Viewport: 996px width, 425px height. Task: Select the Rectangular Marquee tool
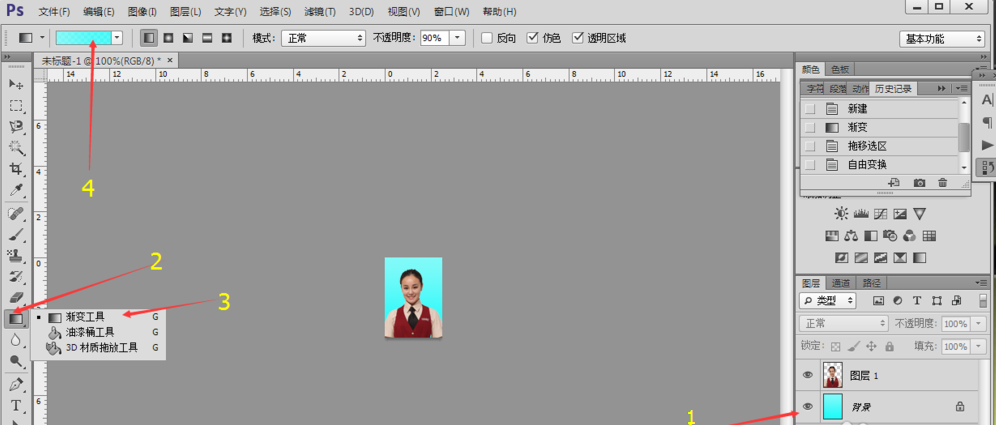coord(16,105)
